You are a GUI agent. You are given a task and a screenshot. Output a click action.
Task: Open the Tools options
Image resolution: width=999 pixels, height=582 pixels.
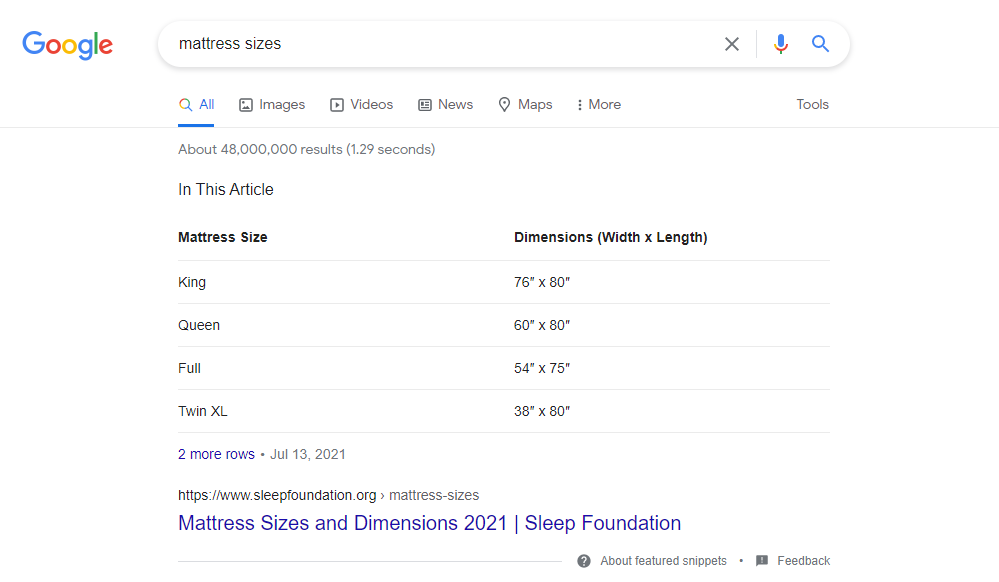812,105
